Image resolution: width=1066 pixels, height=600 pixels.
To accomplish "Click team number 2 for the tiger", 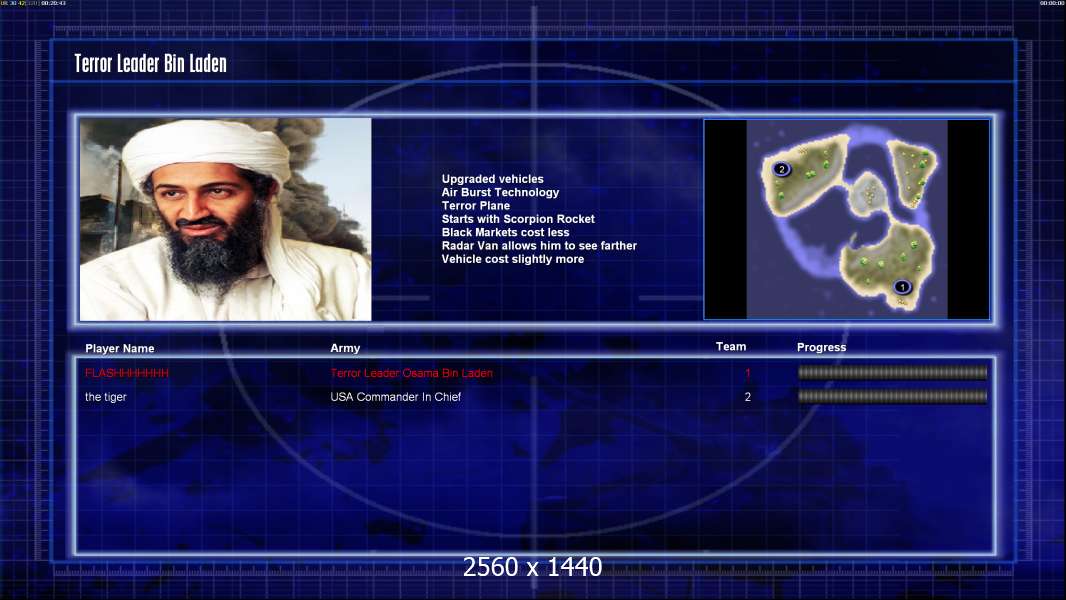I will (x=748, y=397).
